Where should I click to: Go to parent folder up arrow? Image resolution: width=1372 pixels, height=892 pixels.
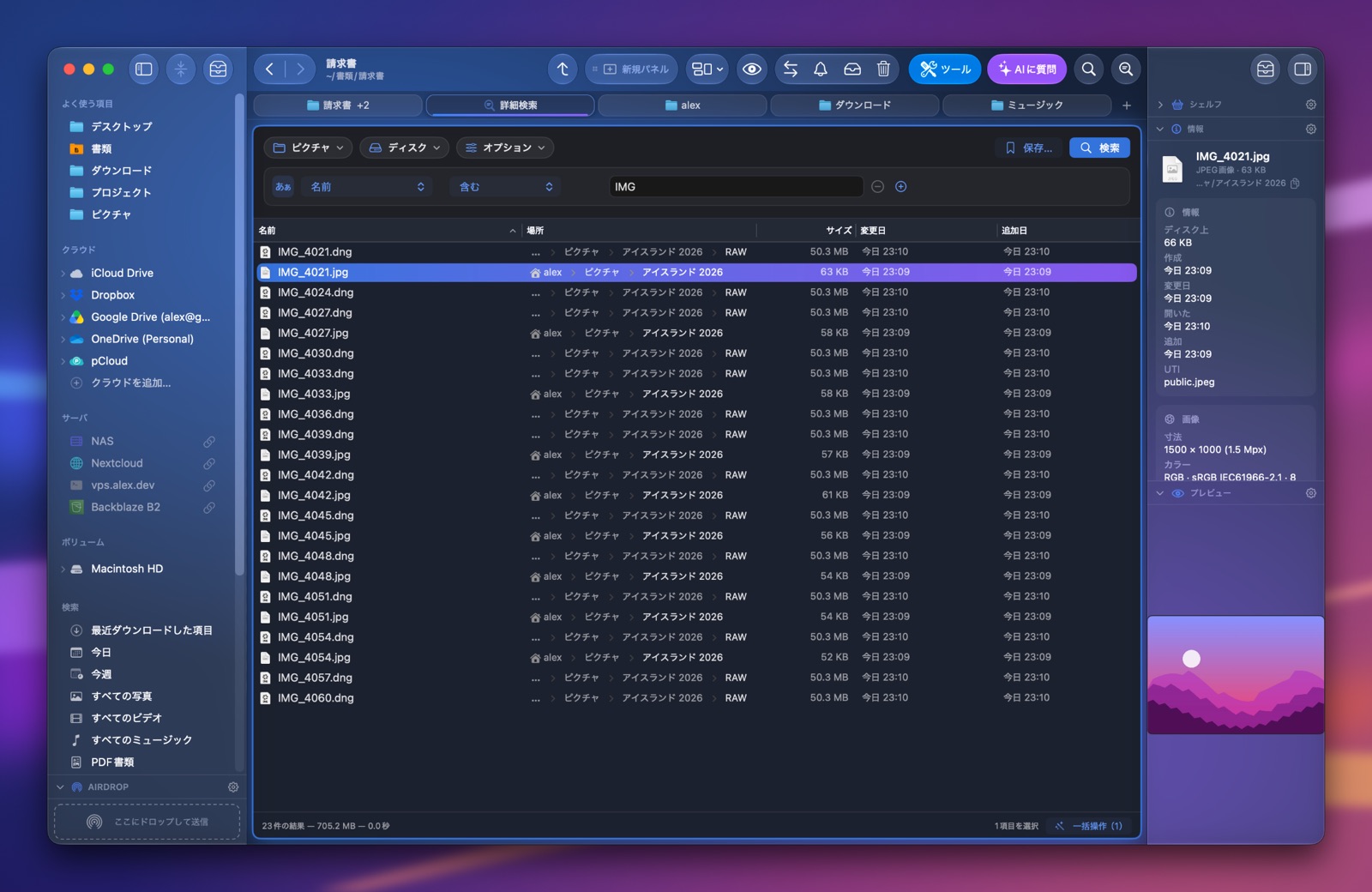(x=563, y=69)
